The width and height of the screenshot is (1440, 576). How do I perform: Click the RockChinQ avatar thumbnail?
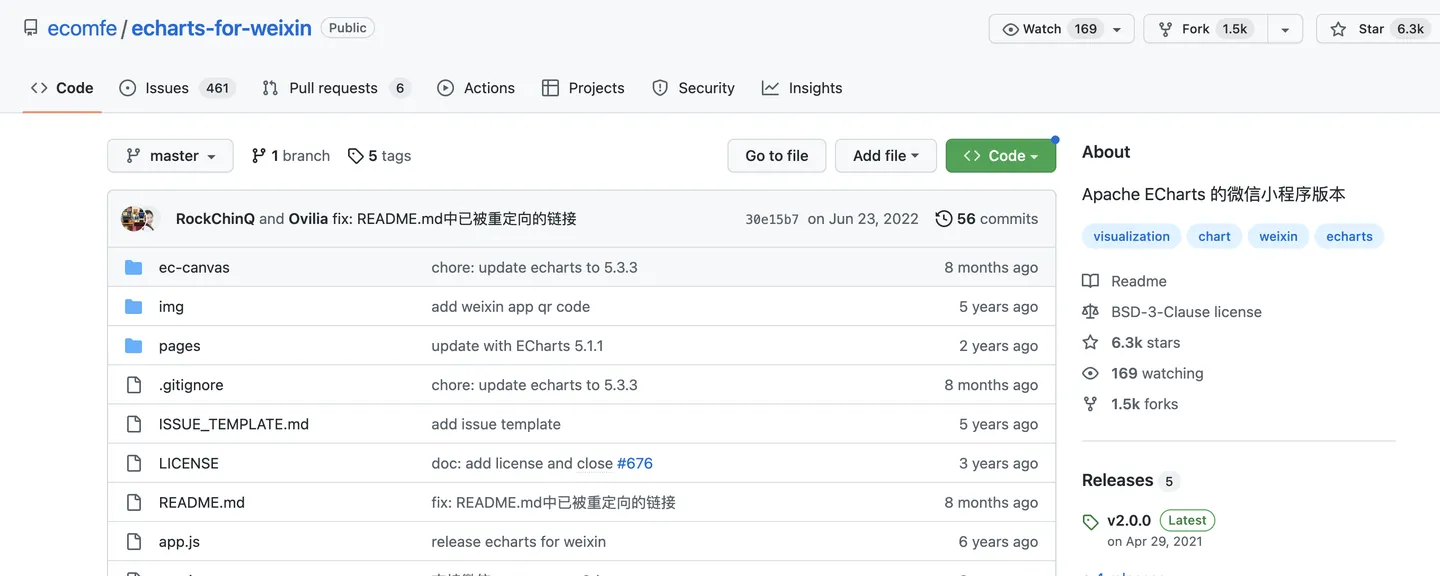coord(133,219)
